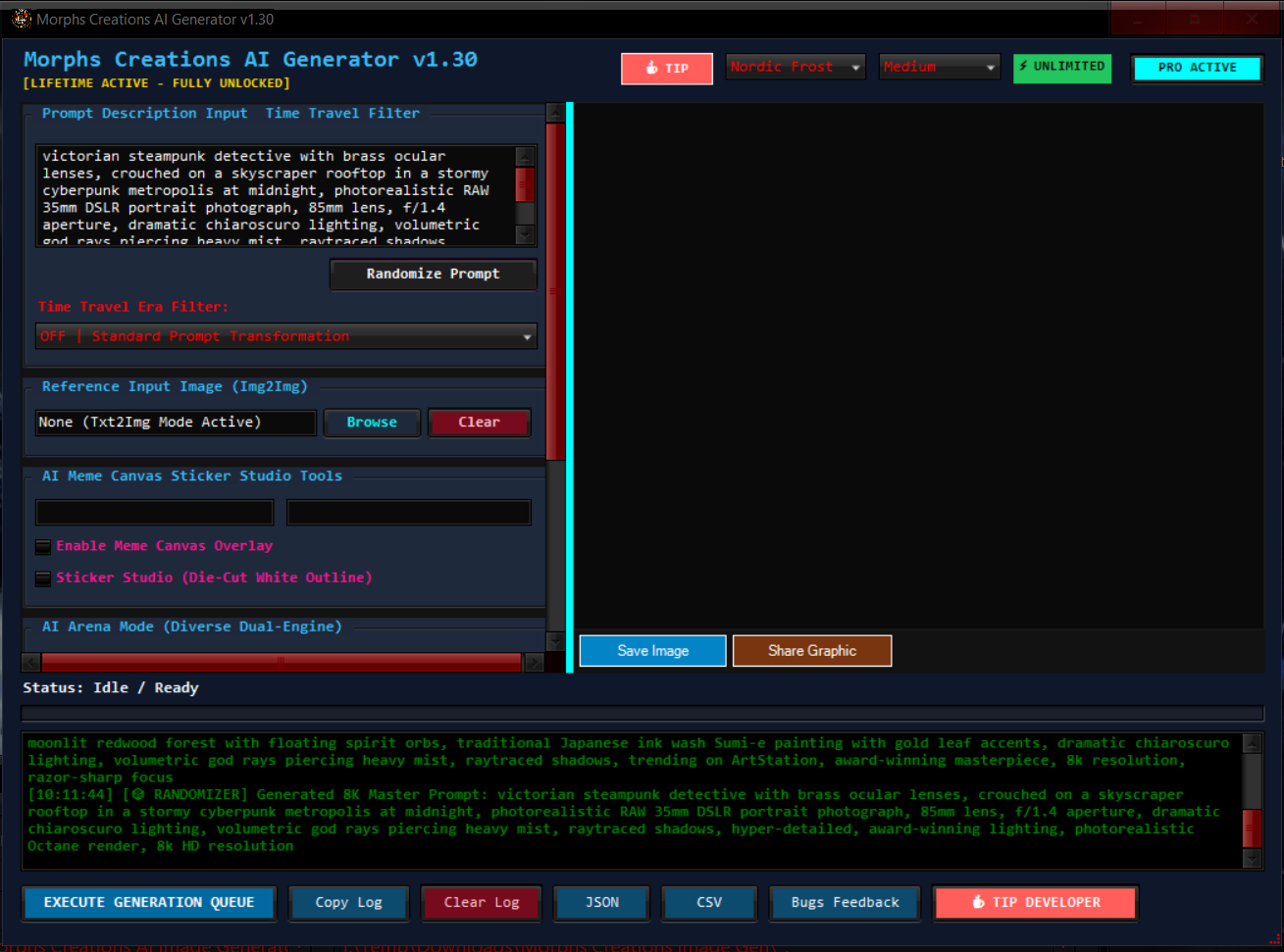Enable Meme Canvas Overlay checkbox

point(43,547)
